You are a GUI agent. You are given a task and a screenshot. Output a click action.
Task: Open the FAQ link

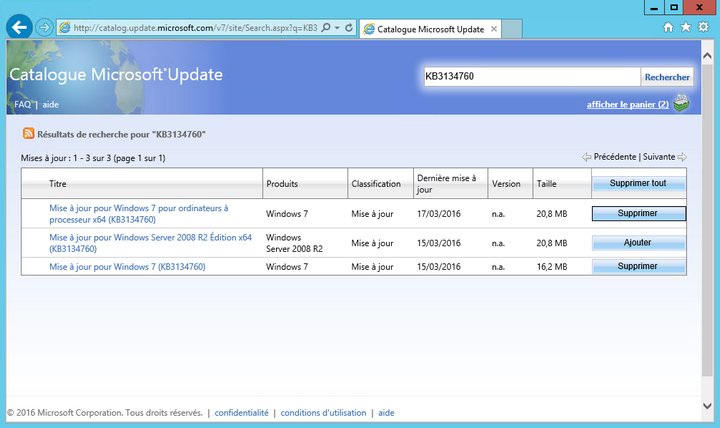pos(22,104)
